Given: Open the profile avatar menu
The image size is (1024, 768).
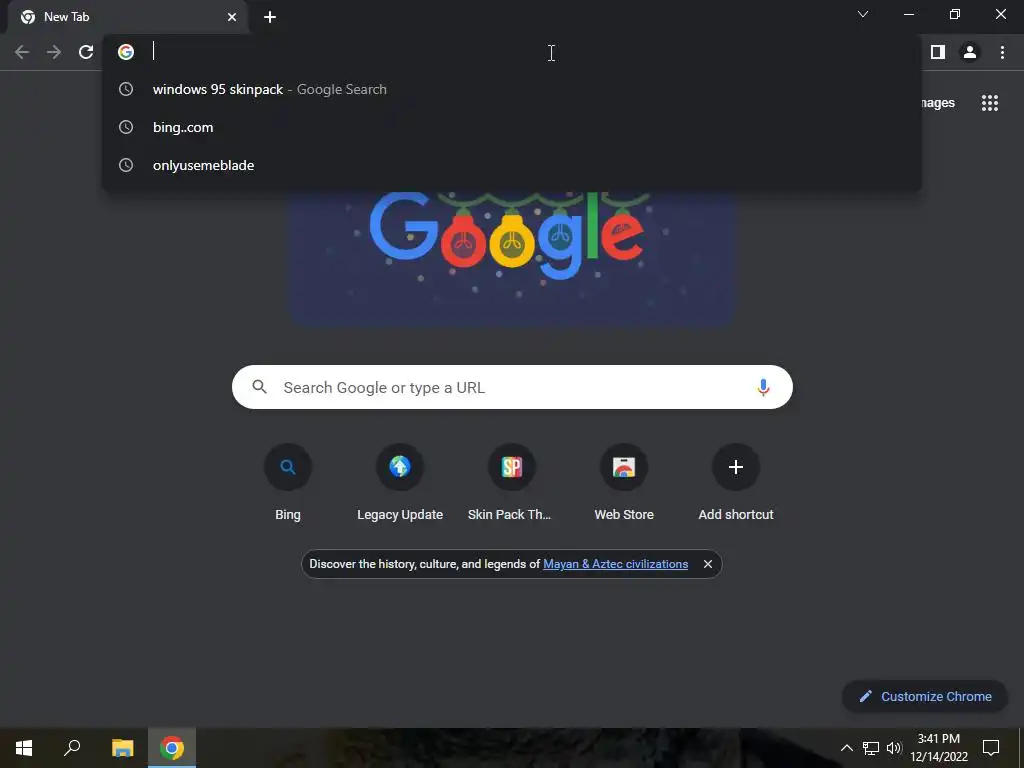Looking at the screenshot, I should (970, 52).
